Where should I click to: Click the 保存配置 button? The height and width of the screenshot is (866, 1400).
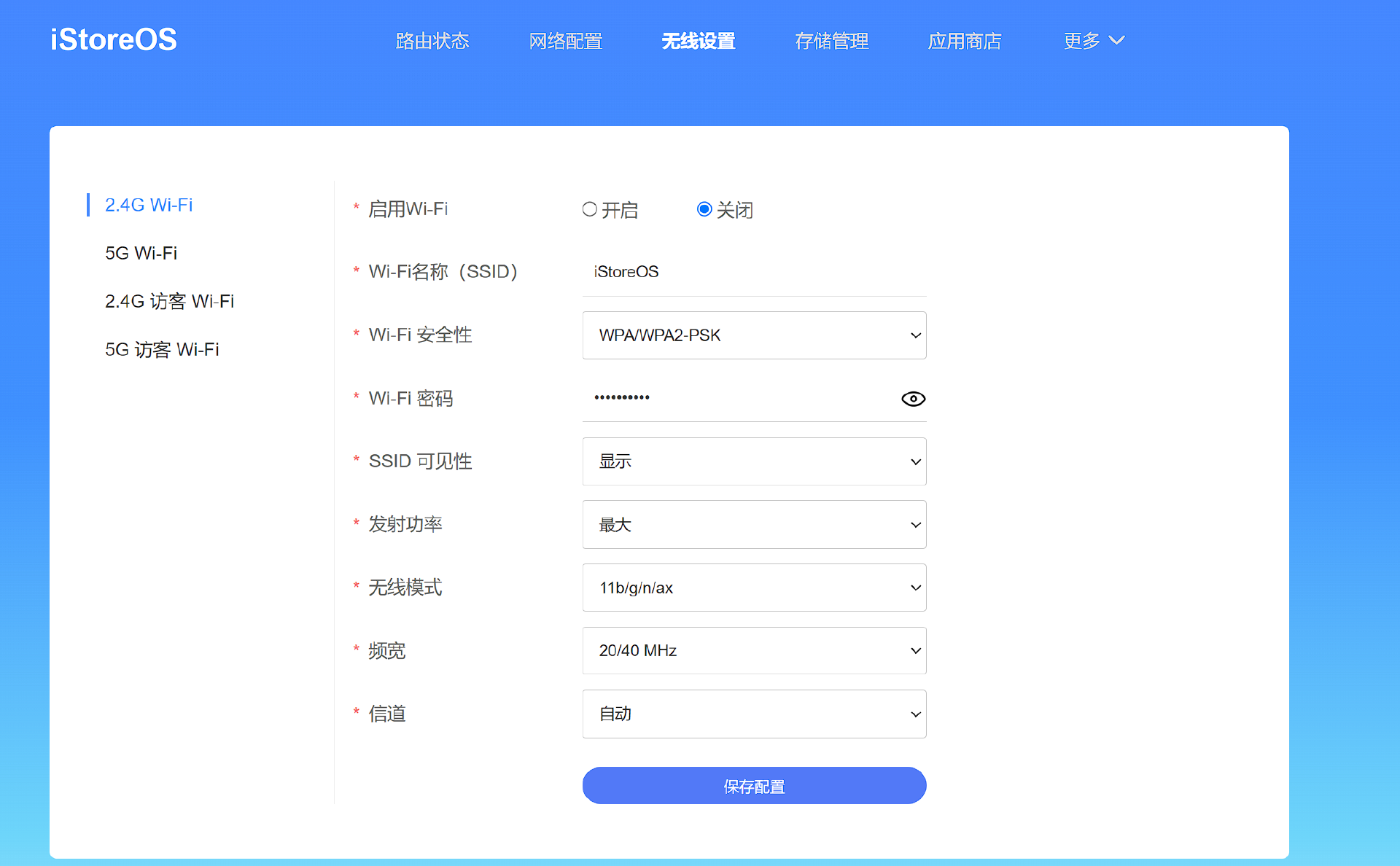(x=754, y=786)
